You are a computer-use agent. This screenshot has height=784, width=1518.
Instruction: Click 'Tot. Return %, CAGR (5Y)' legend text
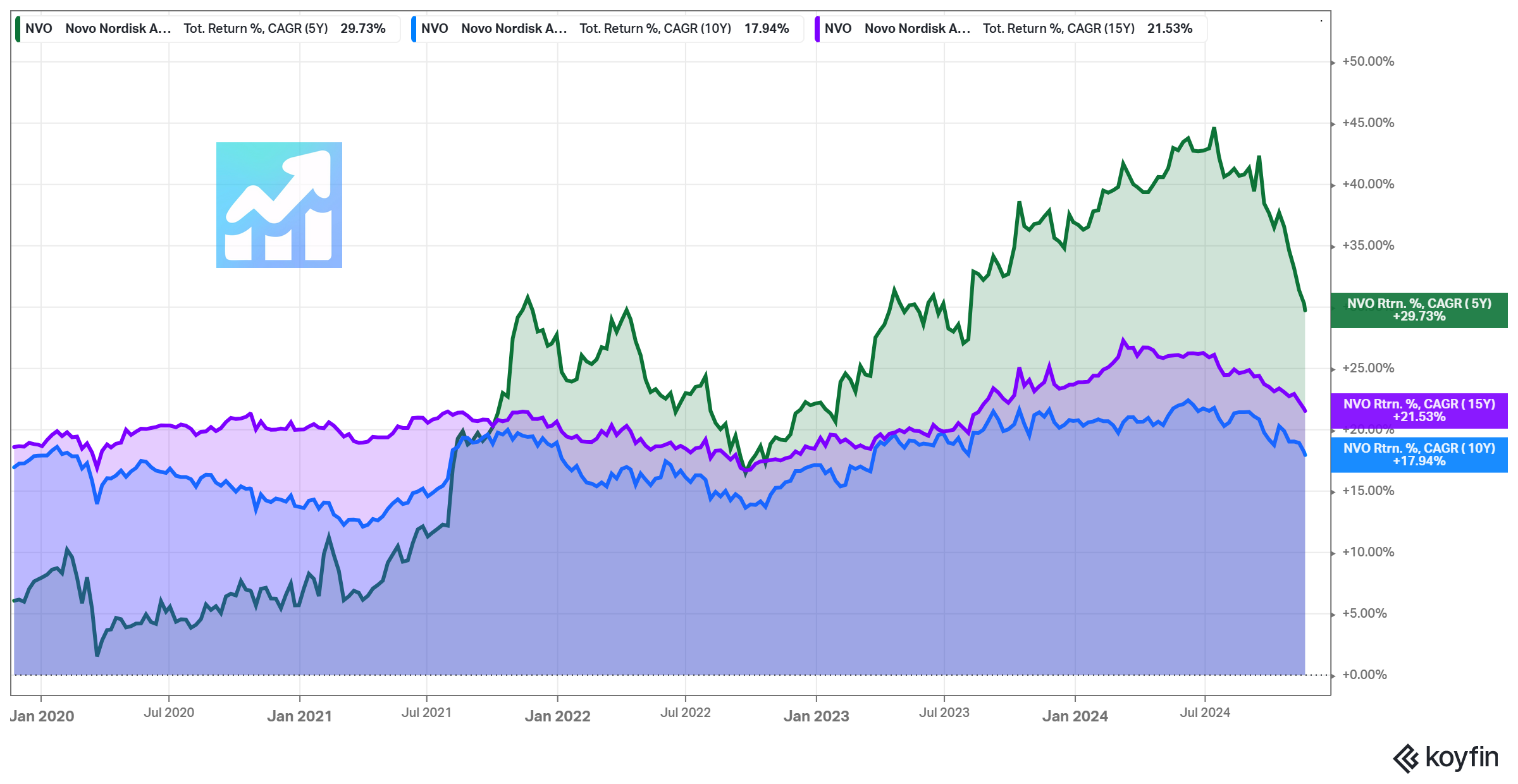click(x=256, y=28)
